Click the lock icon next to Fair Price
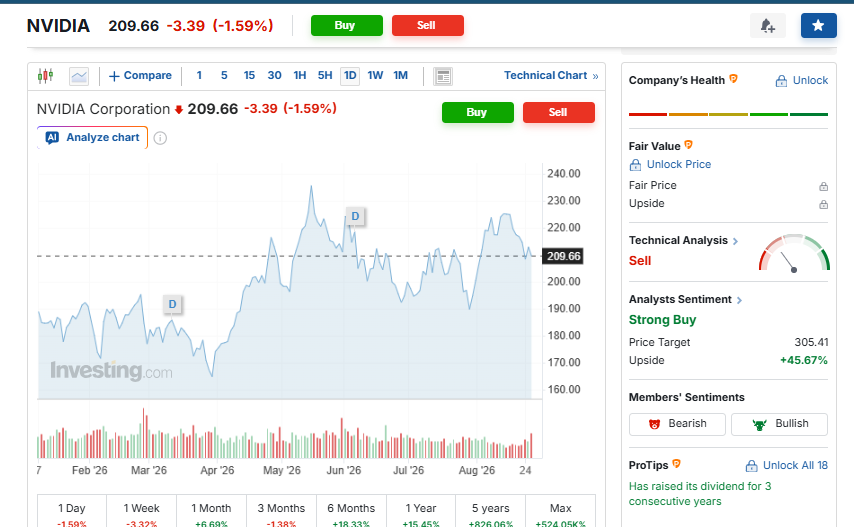This screenshot has height=527, width=854. 824,187
